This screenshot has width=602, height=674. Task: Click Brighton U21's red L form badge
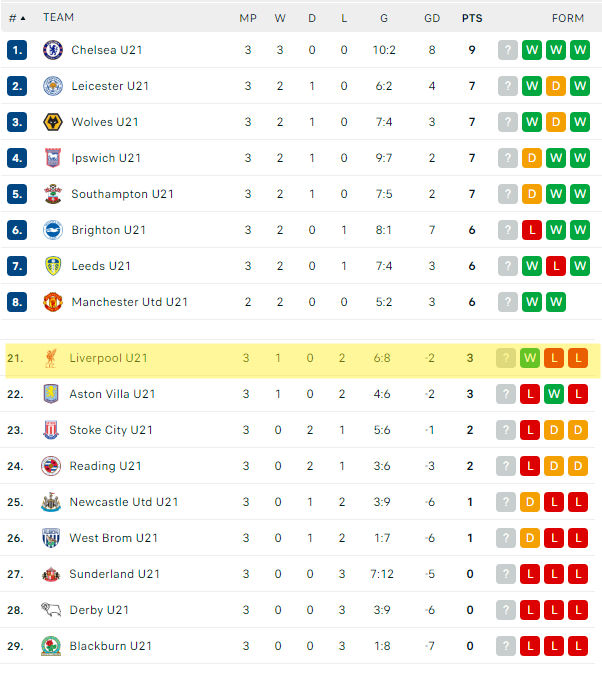(x=532, y=230)
